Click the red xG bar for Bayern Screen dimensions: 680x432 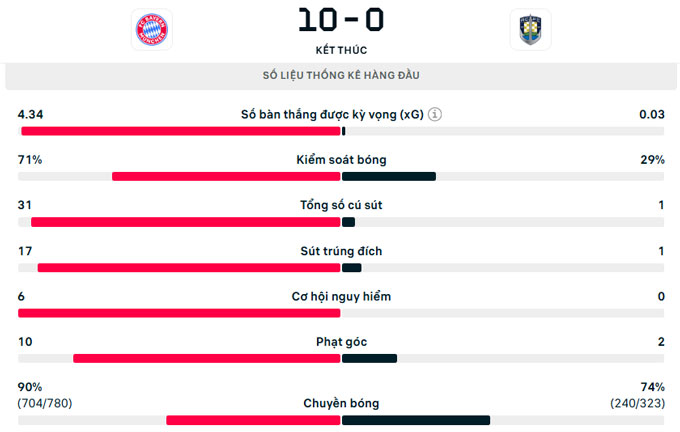[x=181, y=131]
